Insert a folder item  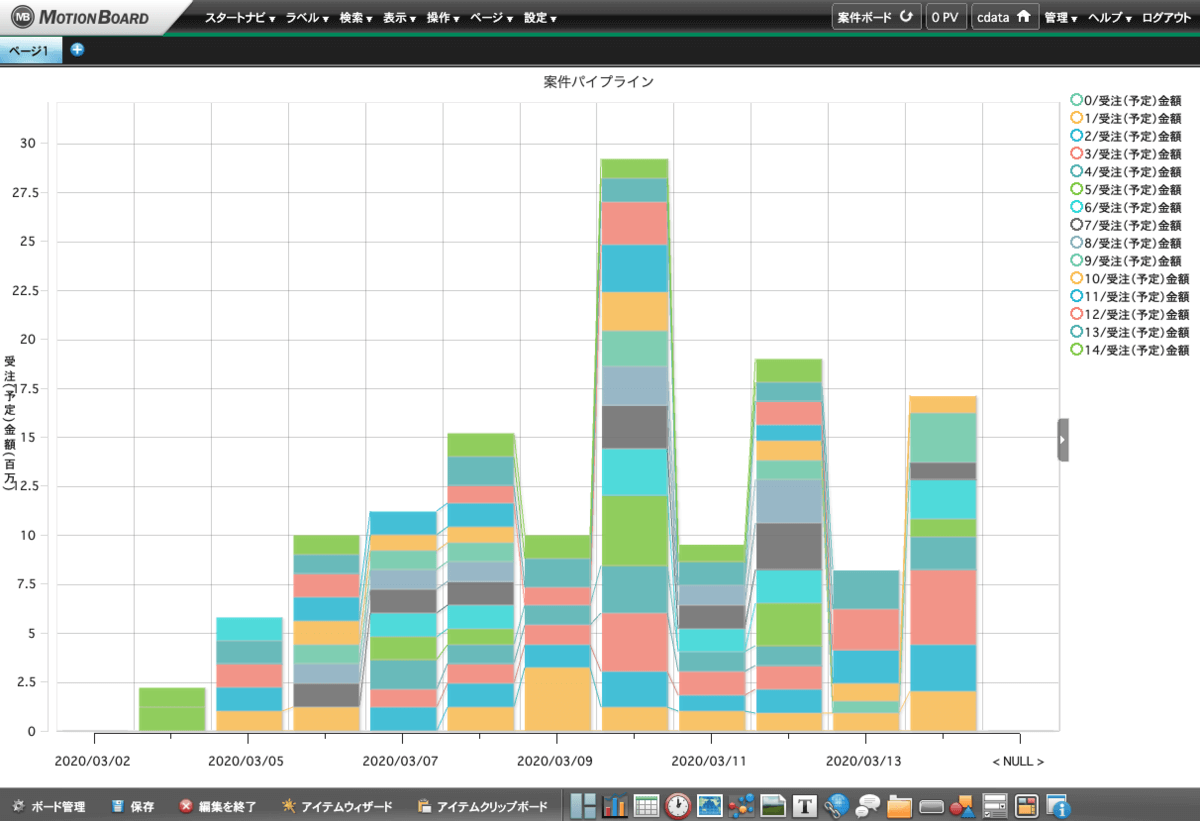click(x=900, y=805)
